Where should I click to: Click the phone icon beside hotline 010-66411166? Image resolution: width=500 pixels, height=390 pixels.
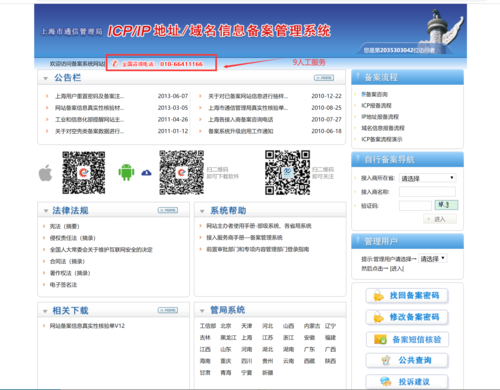click(115, 64)
